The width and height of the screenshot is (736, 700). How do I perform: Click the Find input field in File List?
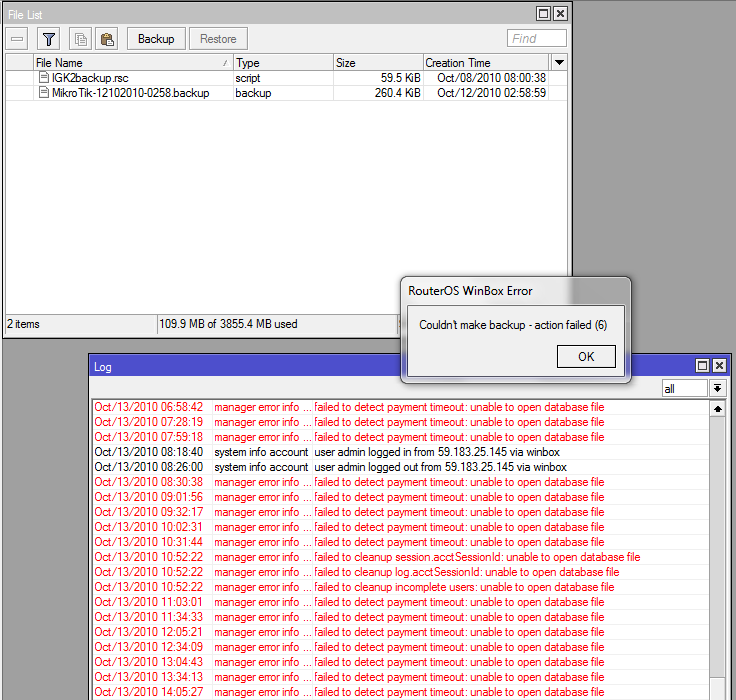tap(537, 38)
